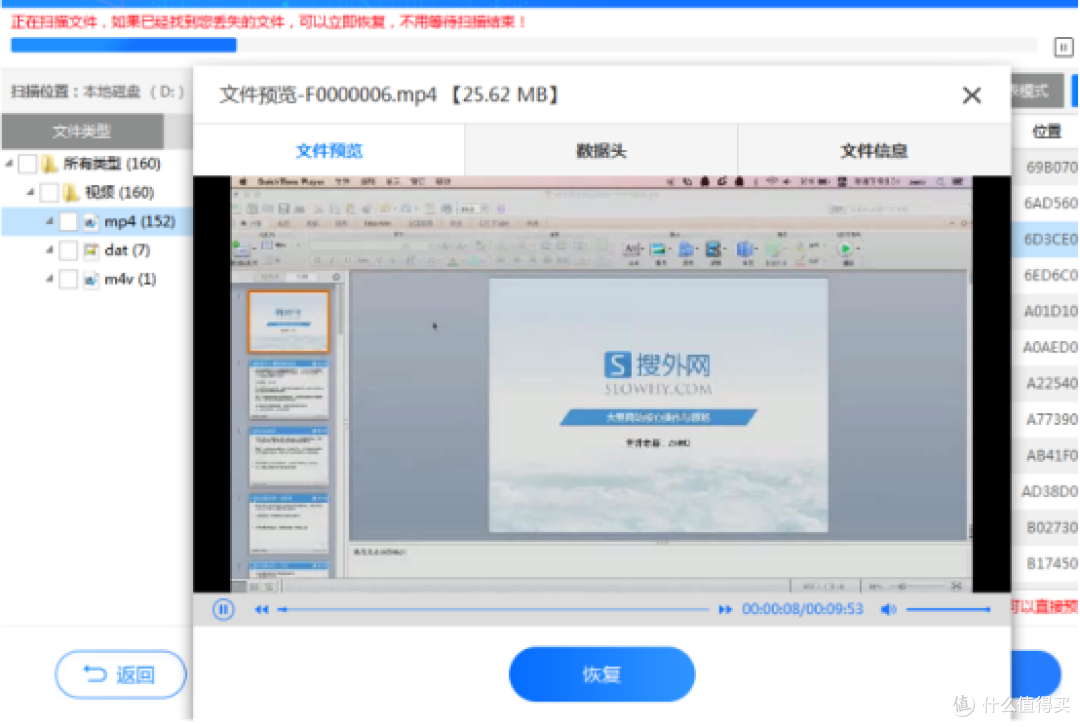The image size is (1080, 727).
Task: Click the m4v file type icon
Action: 90,279
